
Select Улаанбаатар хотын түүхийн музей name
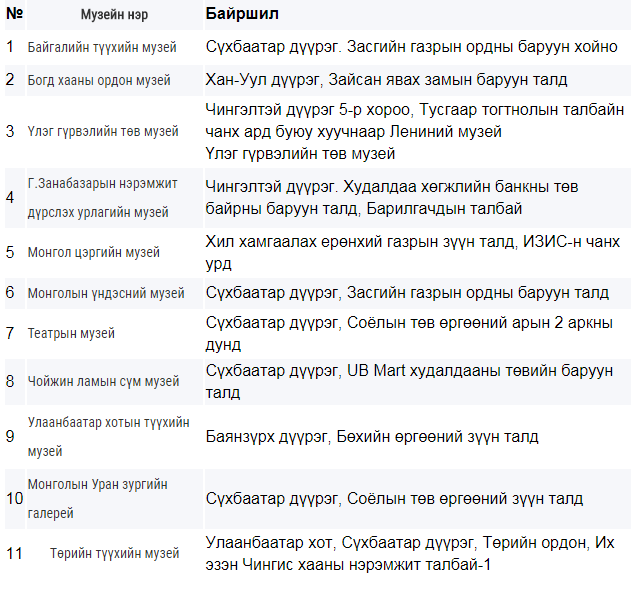coord(108,437)
